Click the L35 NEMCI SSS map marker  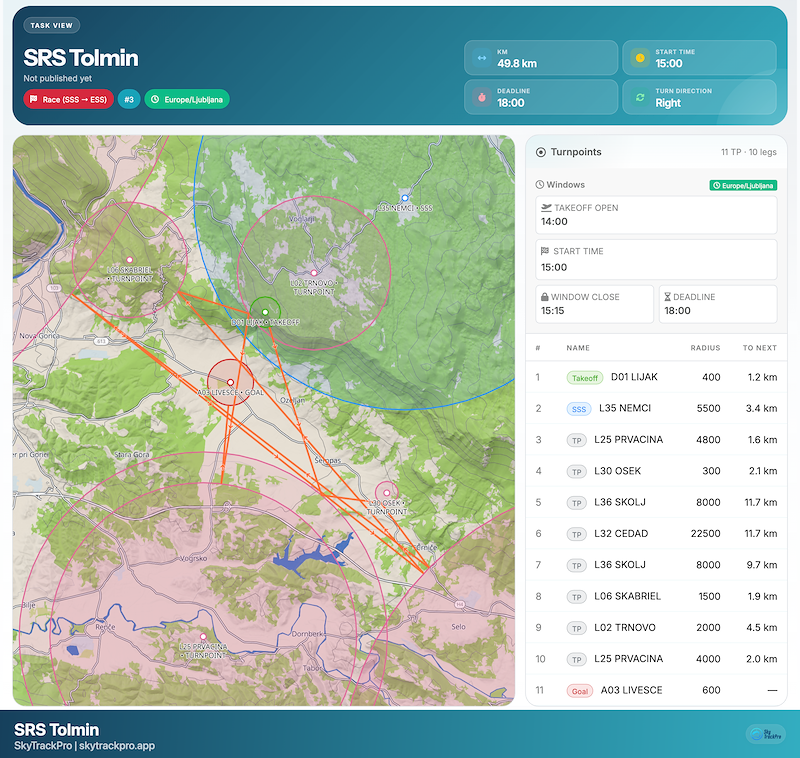(x=405, y=197)
